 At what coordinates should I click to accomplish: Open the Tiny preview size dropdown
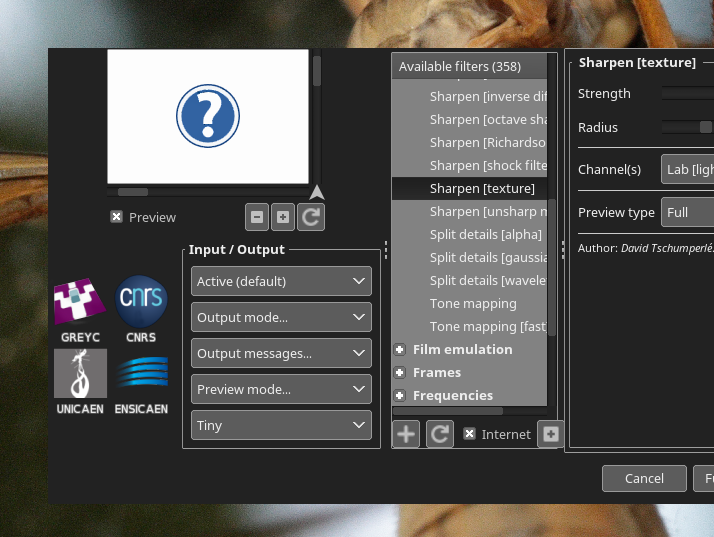point(281,425)
